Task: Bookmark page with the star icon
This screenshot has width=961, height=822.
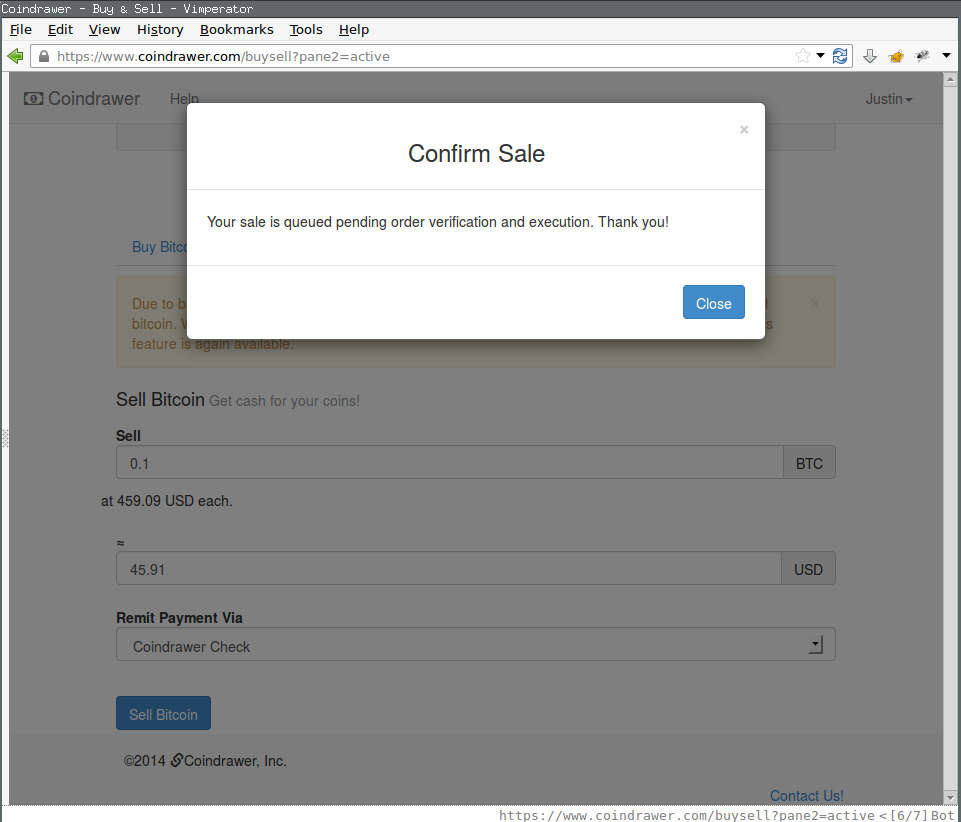Action: (x=802, y=56)
